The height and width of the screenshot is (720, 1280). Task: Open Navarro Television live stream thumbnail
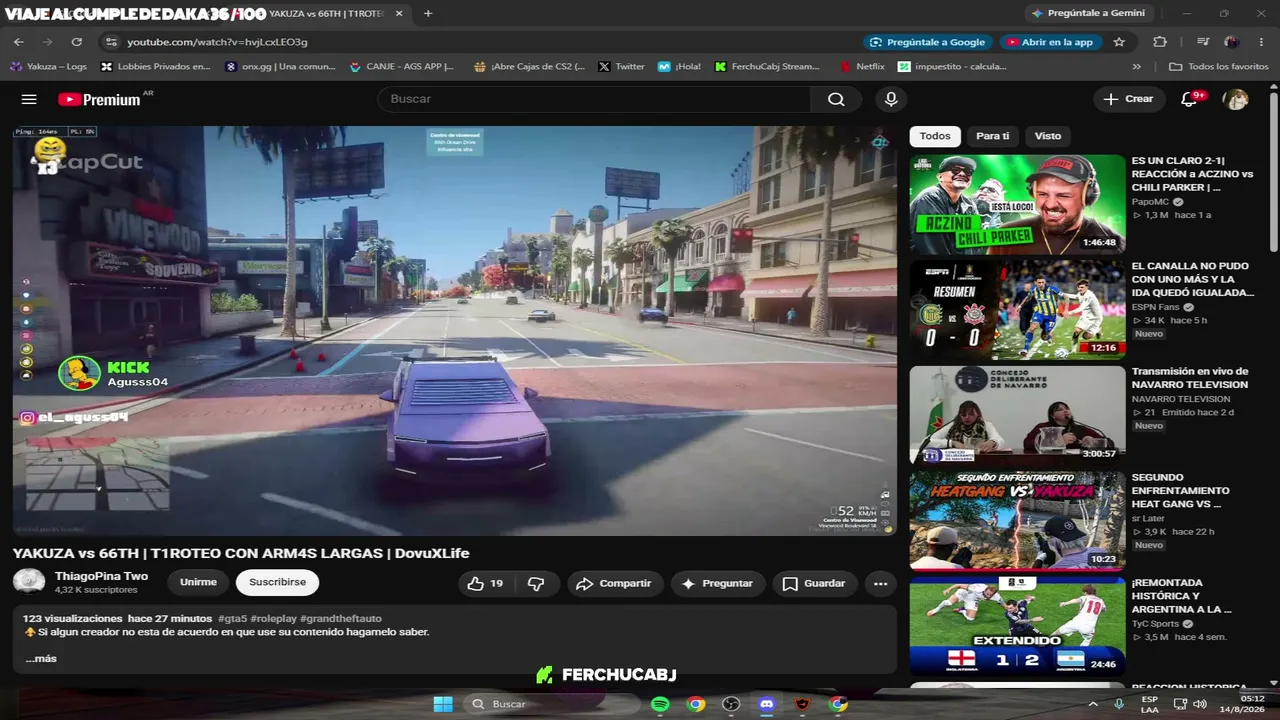click(1017, 415)
